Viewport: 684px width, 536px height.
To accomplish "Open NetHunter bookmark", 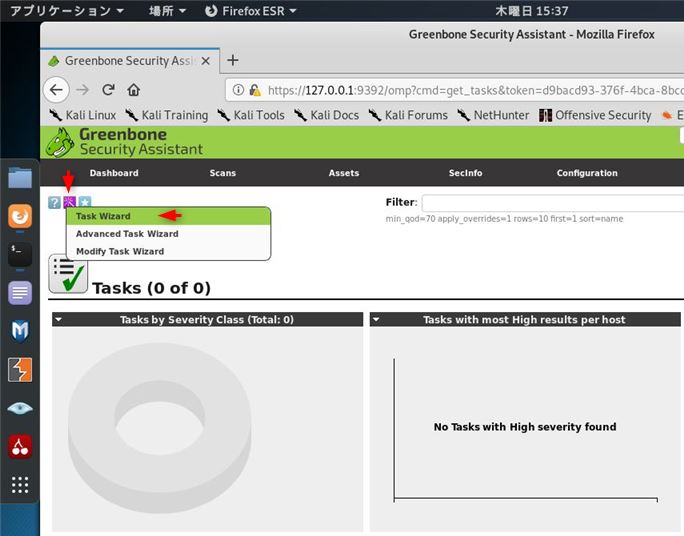I will coord(493,115).
